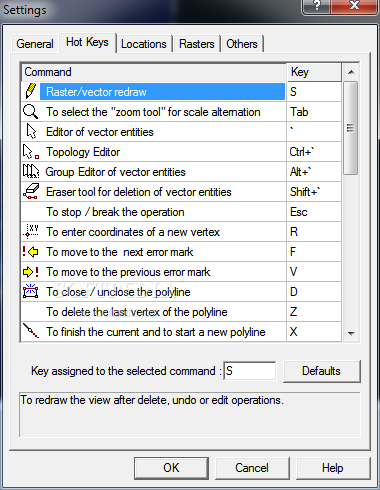Viewport: 380px width, 490px height.
Task: Click the magnifier zoom tool icon
Action: pyautogui.click(x=30, y=111)
